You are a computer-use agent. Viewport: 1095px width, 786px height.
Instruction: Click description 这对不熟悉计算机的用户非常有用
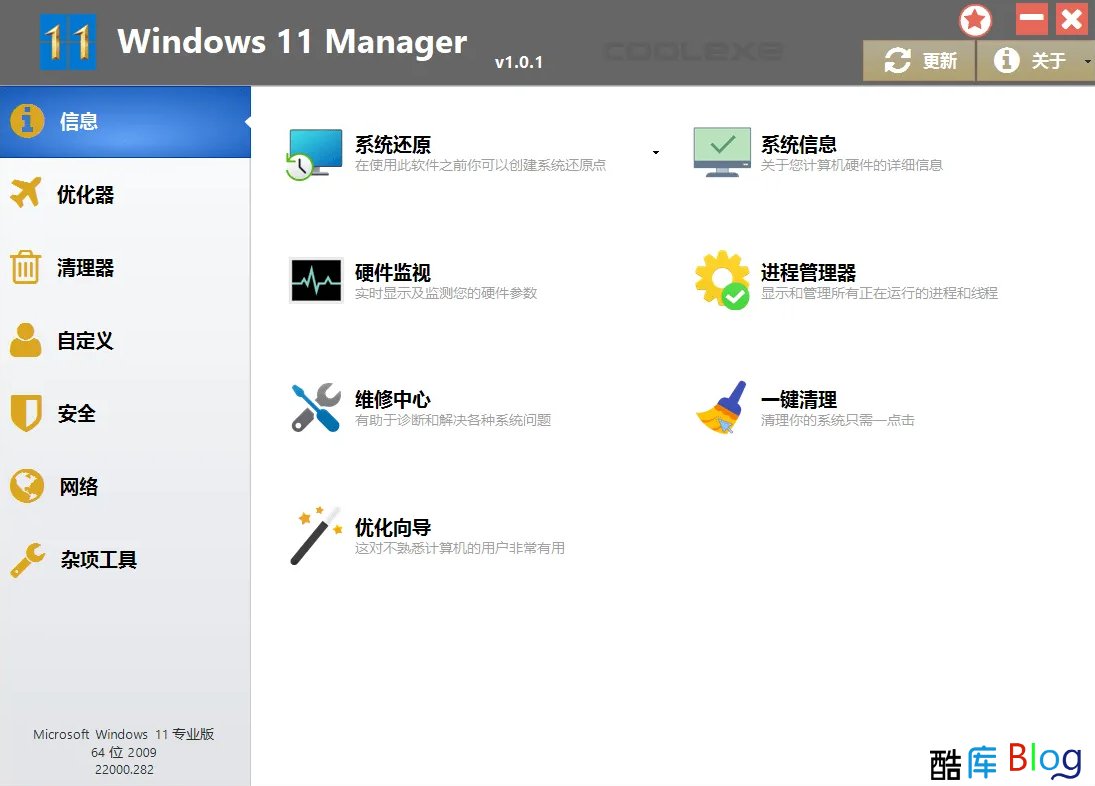[460, 548]
